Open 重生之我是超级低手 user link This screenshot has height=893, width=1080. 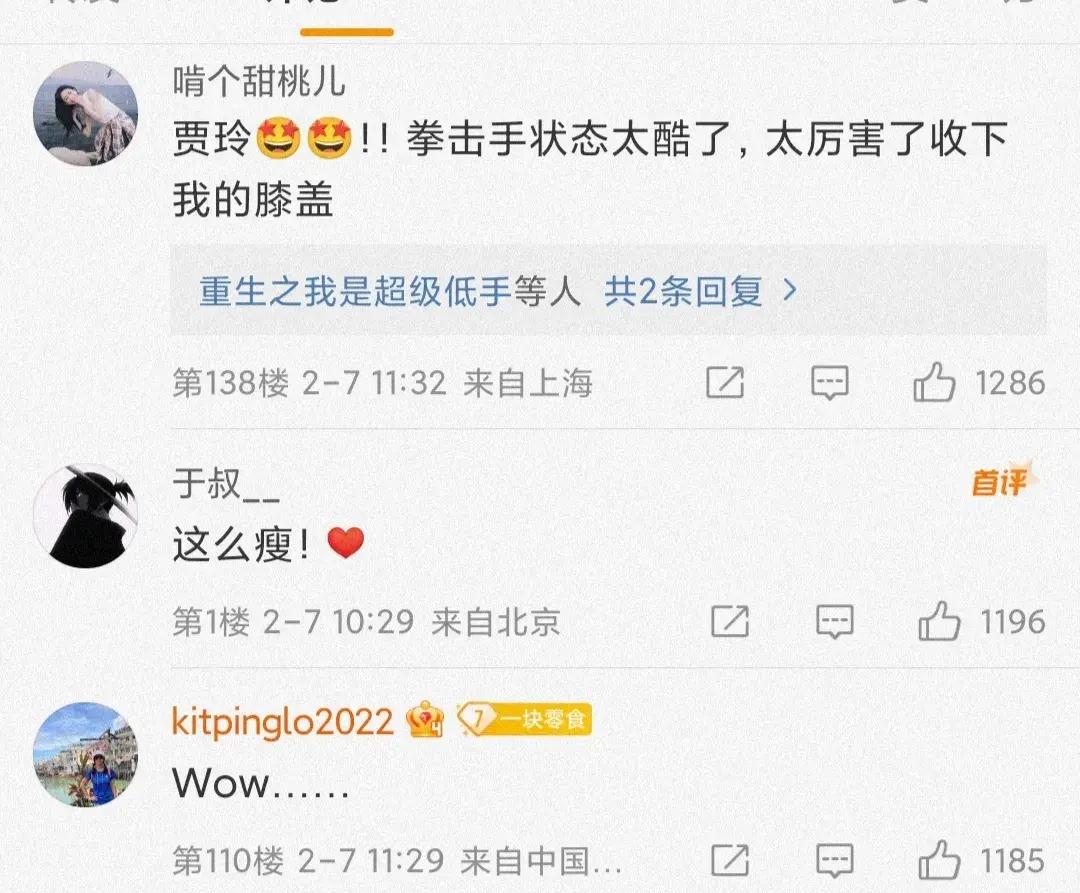click(x=355, y=291)
